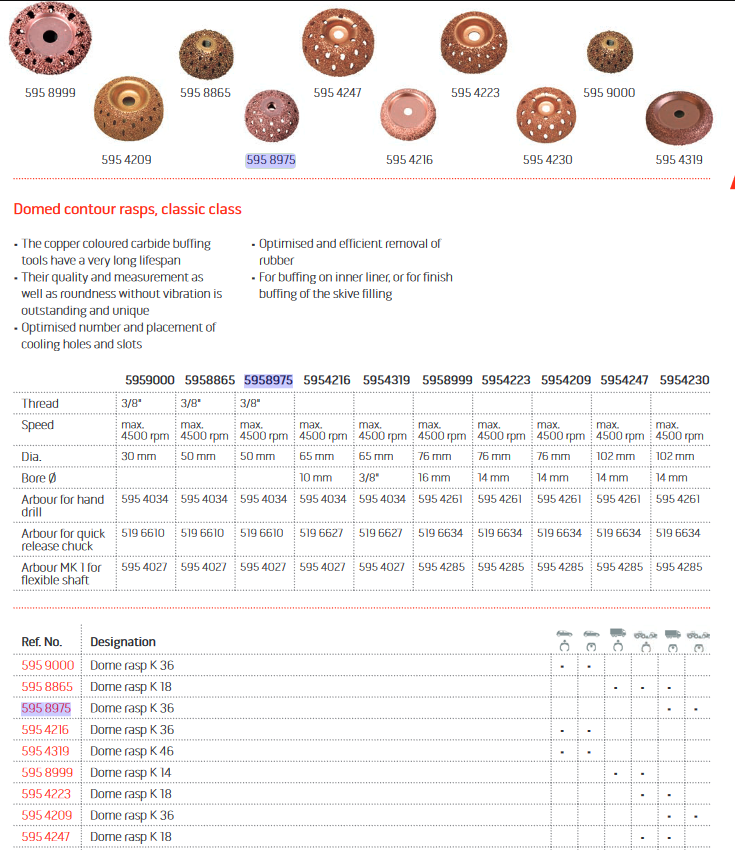Open ref. no. 595 9000 link in list
The image size is (735, 850).
(46, 665)
